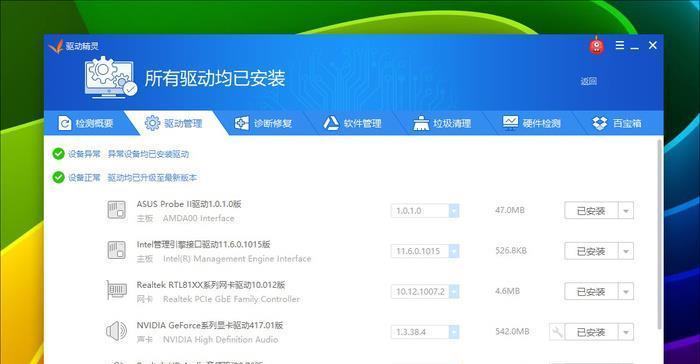Click the 垃圾清理 broom icon
The width and height of the screenshot is (700, 364).
421,123
